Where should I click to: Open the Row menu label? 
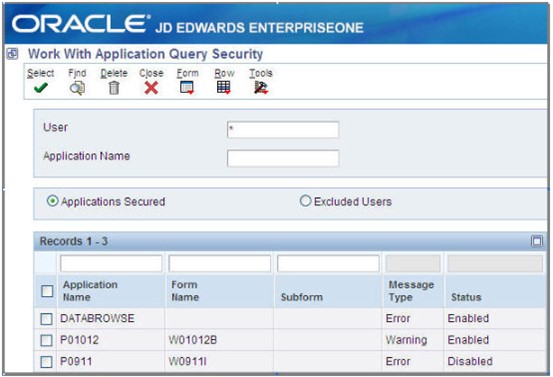click(x=224, y=73)
